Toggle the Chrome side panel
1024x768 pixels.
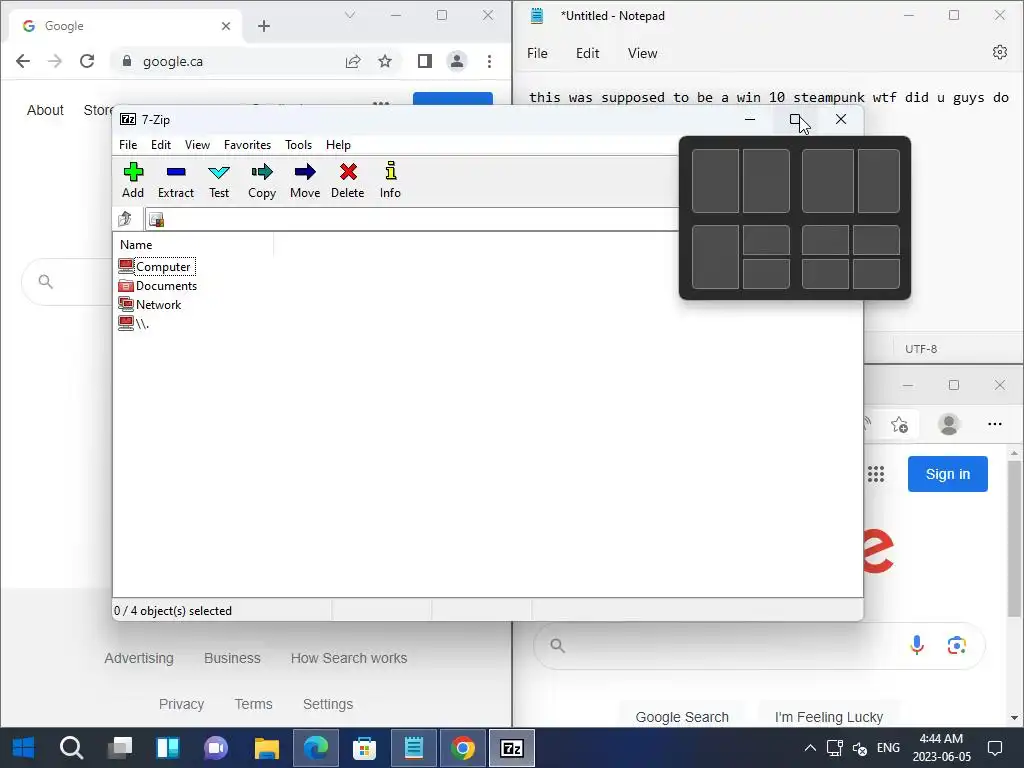[424, 61]
